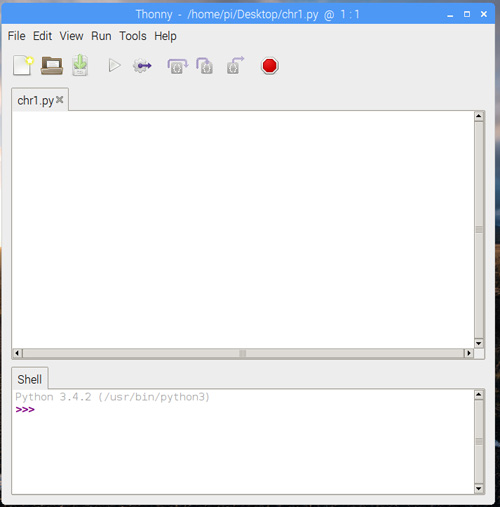Open the Tools menu

(x=133, y=36)
